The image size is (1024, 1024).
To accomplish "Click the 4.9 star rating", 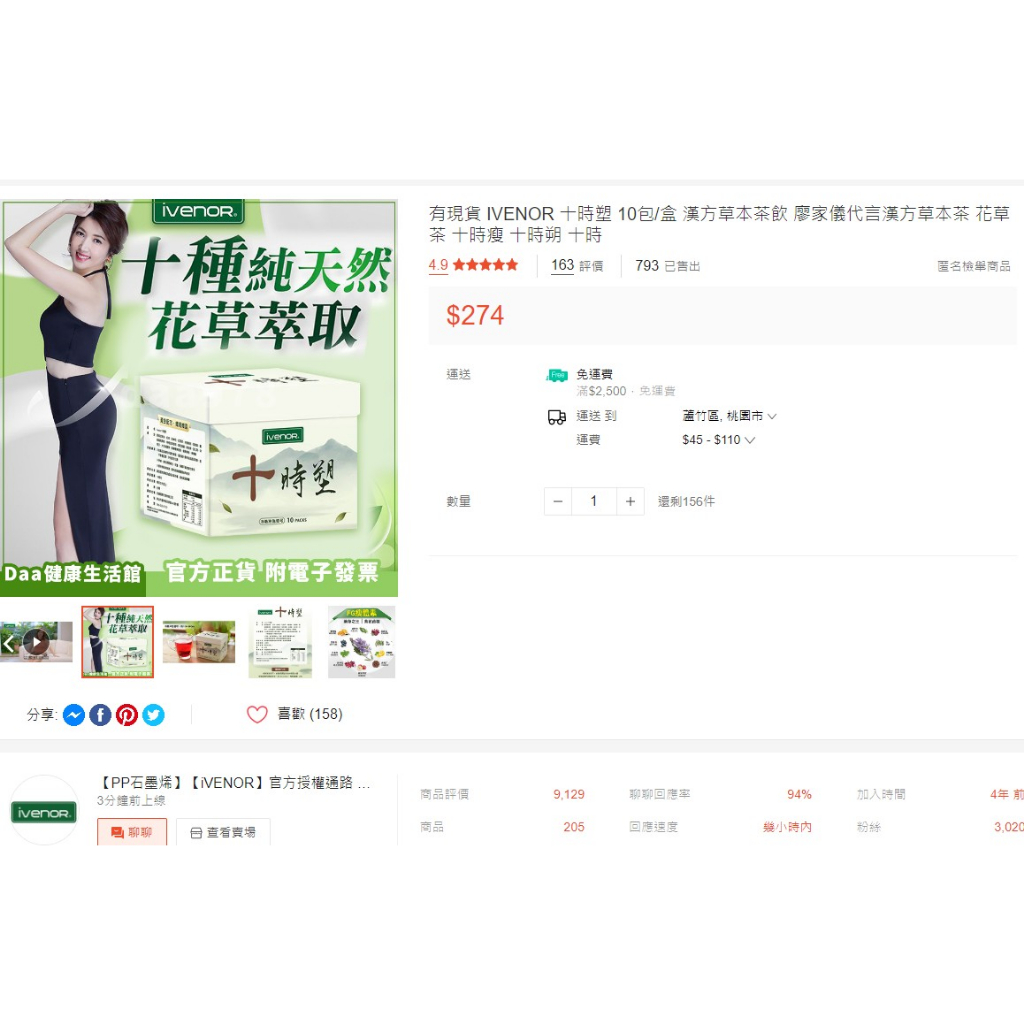I will point(473,265).
